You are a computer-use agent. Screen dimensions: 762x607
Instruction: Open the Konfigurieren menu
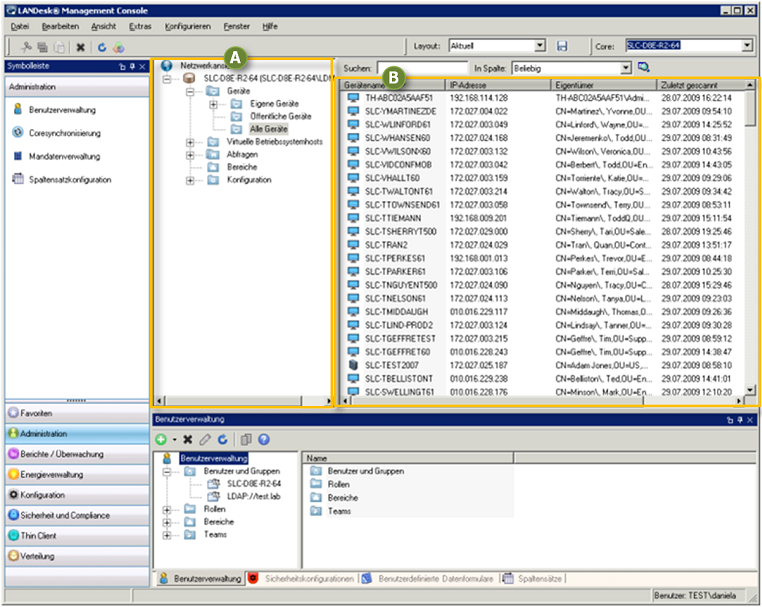[x=188, y=26]
